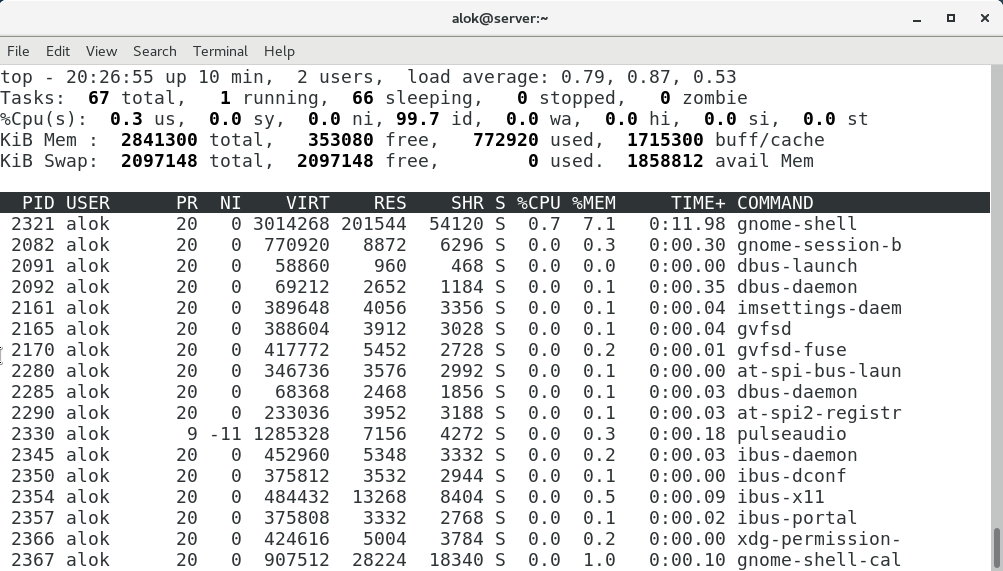Click the 66 sleeping tasks value

(363, 98)
